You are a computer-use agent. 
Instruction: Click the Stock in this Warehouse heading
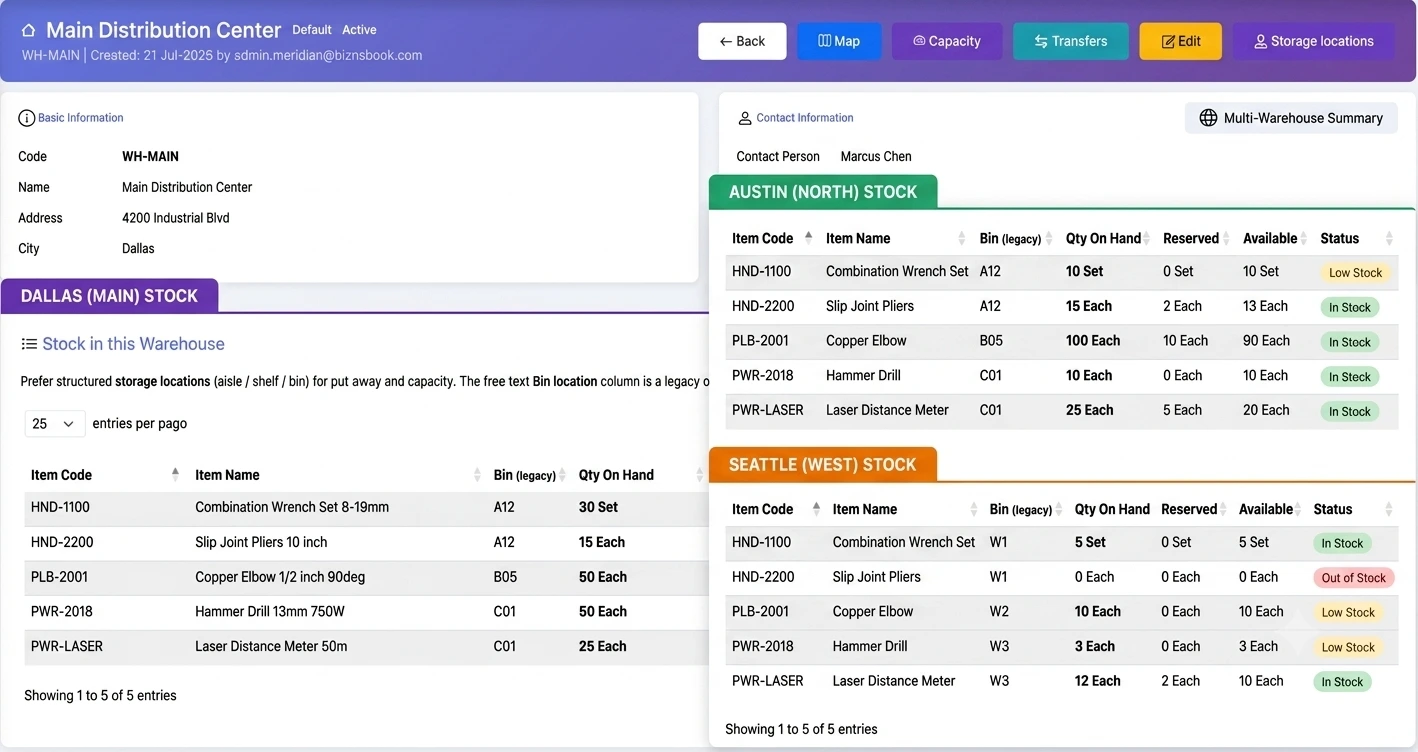(x=133, y=344)
